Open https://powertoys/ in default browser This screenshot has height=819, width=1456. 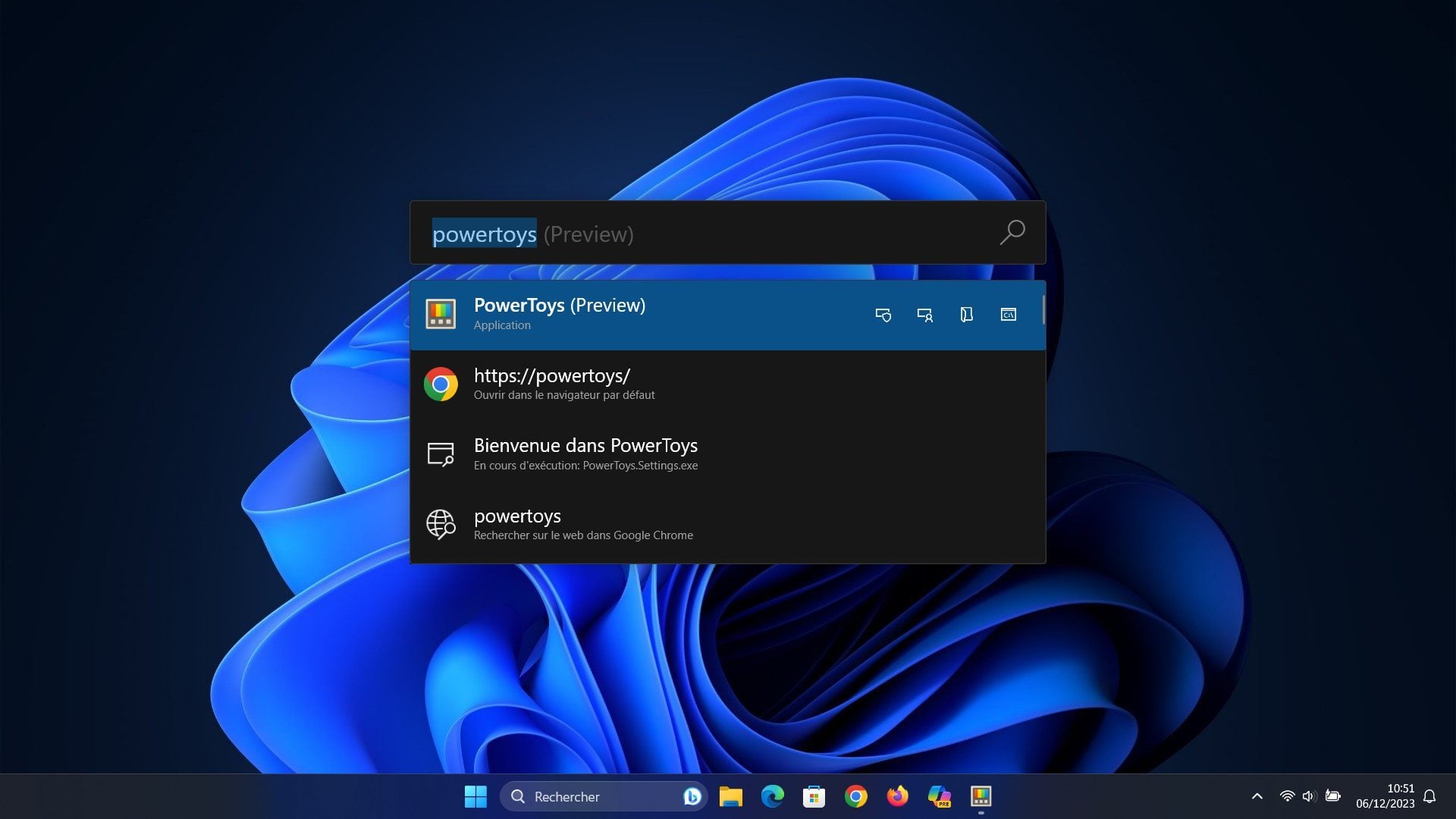(727, 384)
